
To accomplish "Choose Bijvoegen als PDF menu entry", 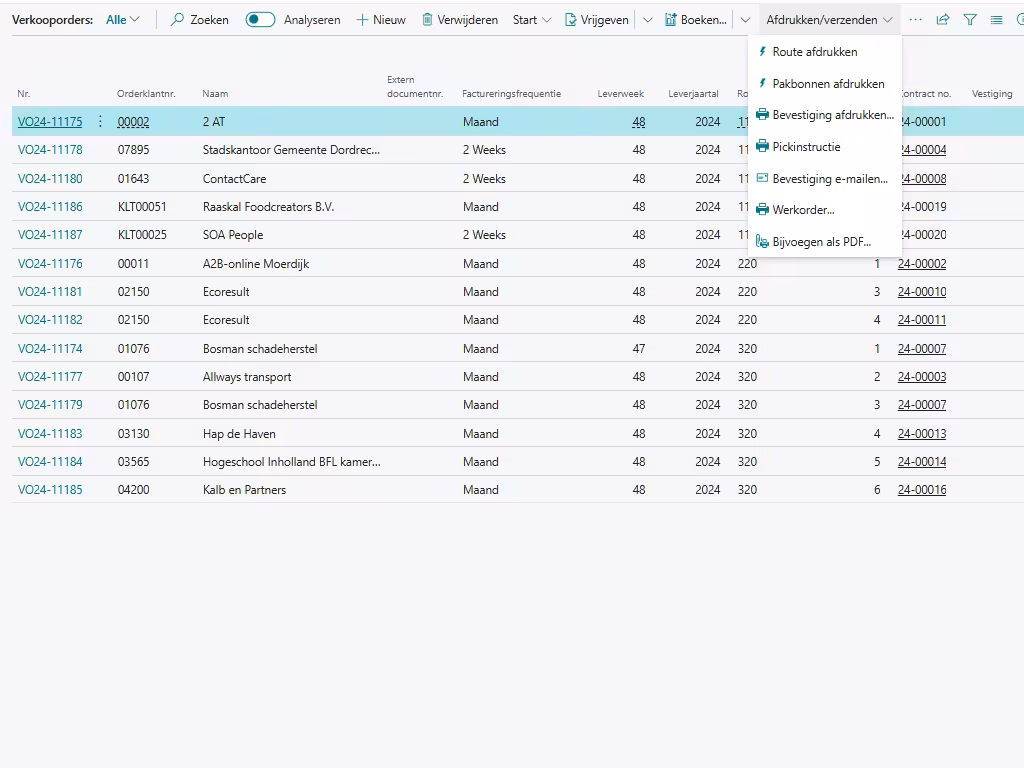I will 821,242.
